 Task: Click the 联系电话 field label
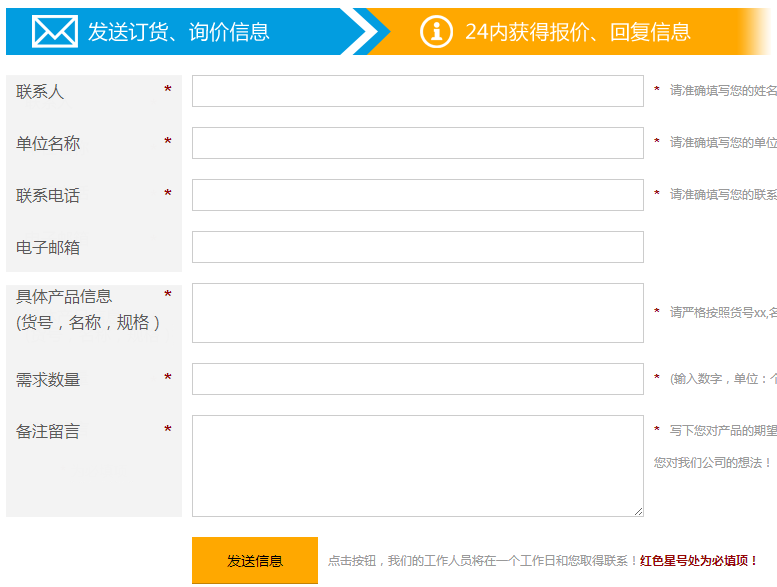pos(48,196)
